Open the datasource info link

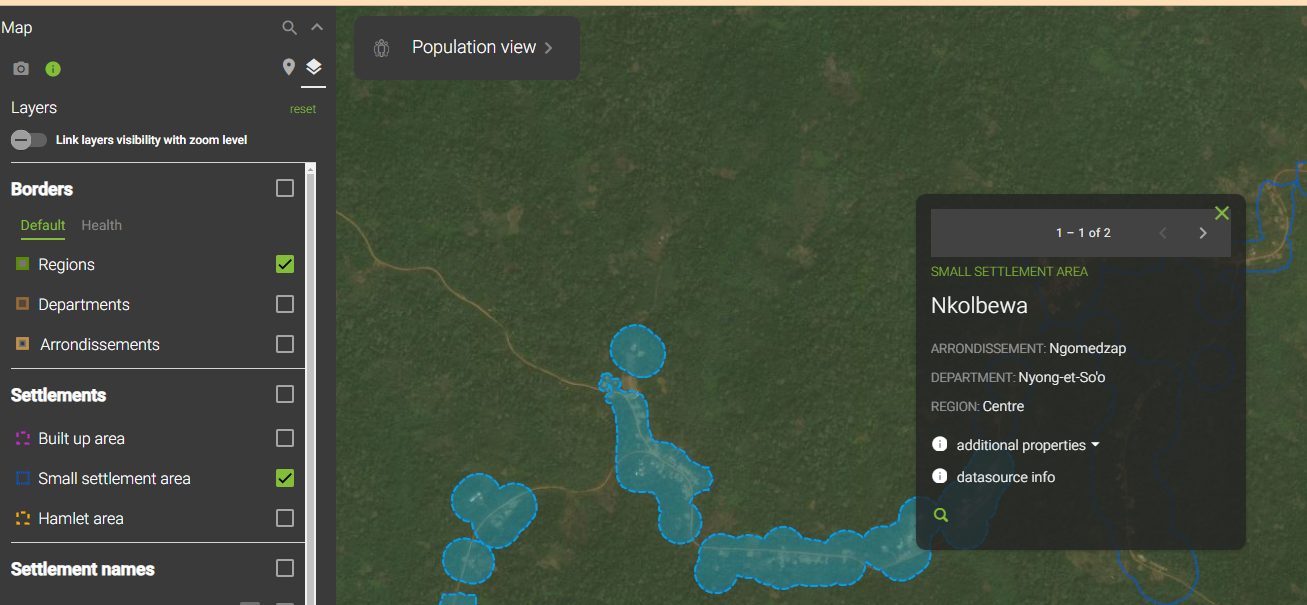click(x=1006, y=477)
